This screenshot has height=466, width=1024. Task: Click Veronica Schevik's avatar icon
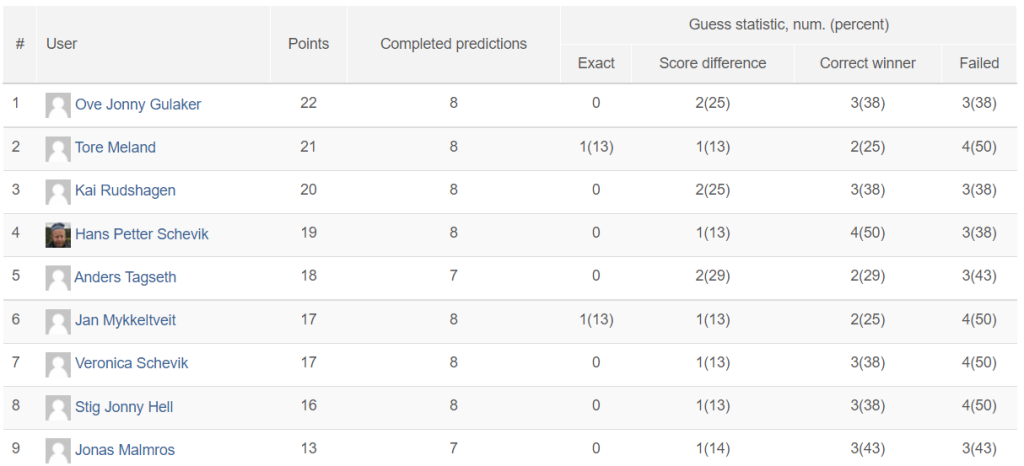pos(58,364)
